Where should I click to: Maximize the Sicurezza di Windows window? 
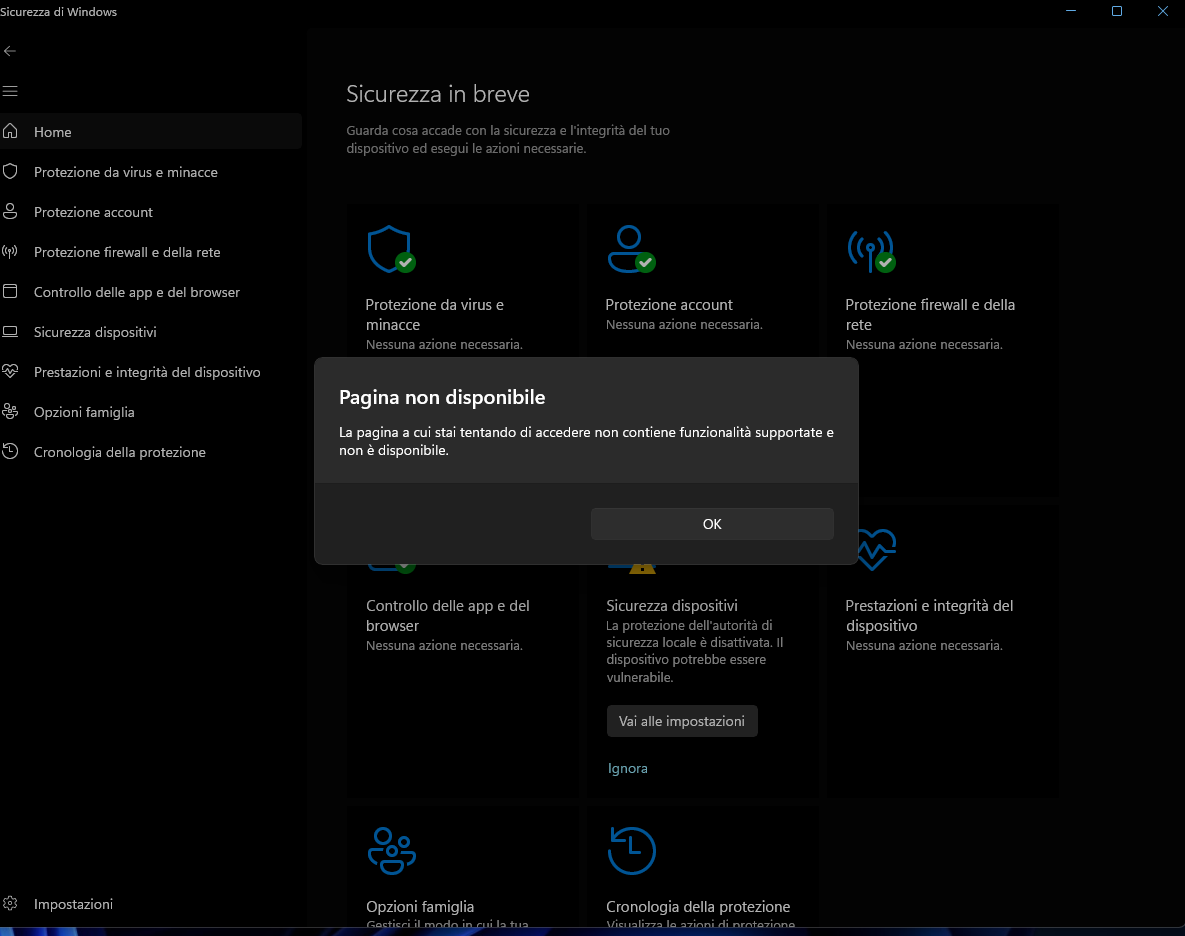pyautogui.click(x=1117, y=11)
